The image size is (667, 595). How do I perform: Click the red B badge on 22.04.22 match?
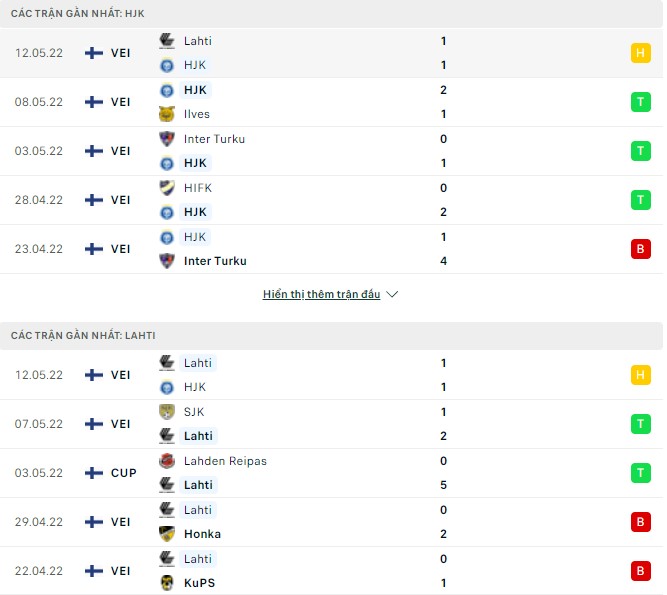click(x=640, y=571)
